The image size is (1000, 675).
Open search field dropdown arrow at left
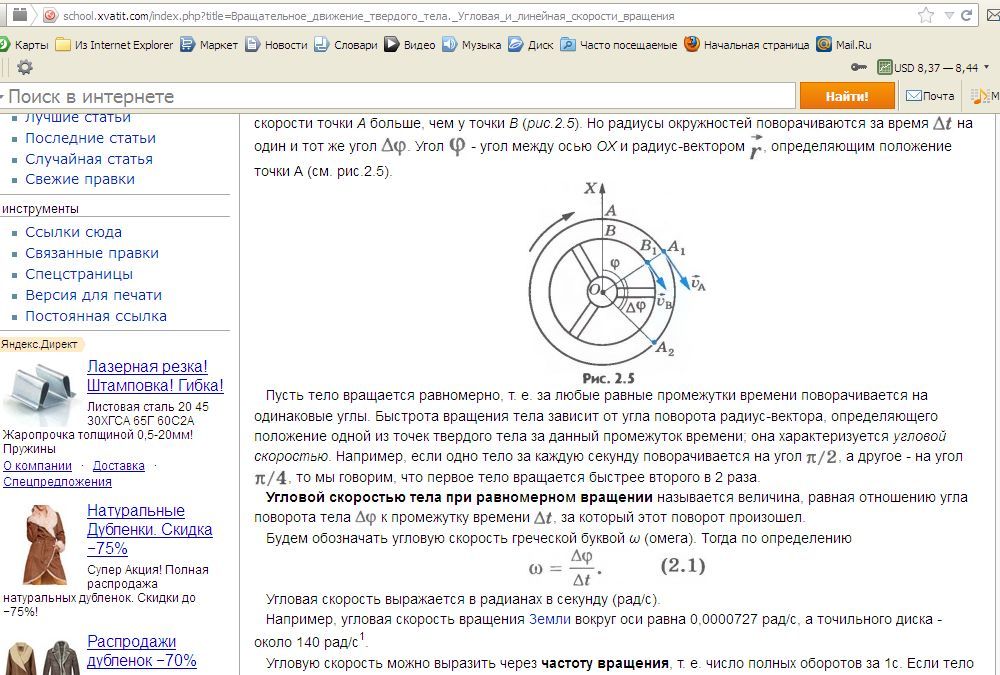click(x=3, y=97)
